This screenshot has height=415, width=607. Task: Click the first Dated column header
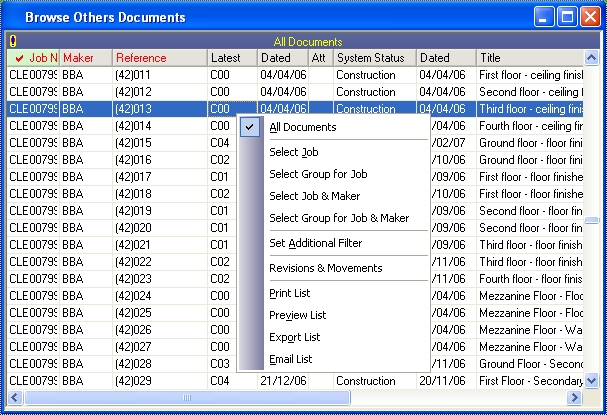click(x=283, y=58)
